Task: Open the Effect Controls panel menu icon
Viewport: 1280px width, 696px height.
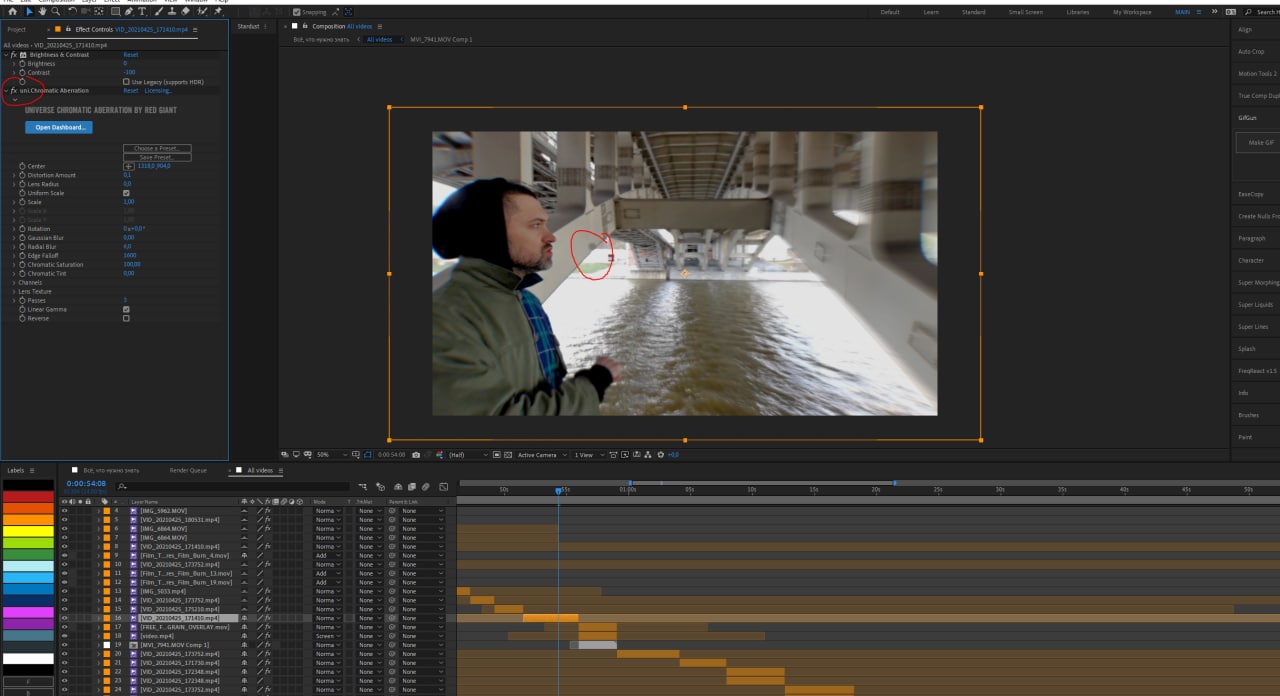Action: click(x=195, y=29)
